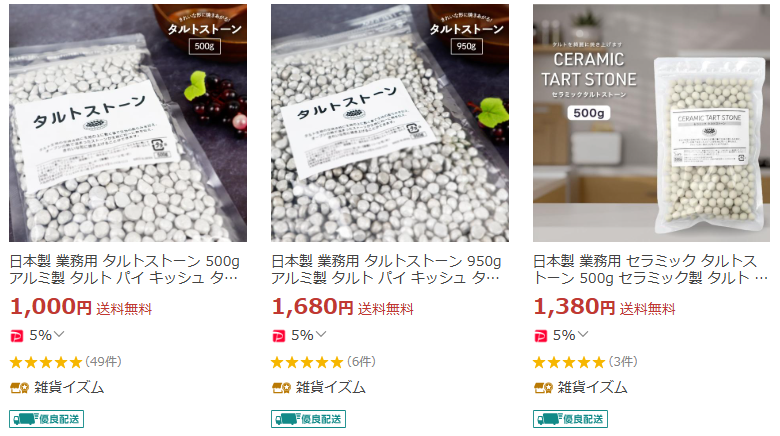Click the PayPay icon under the 1,680円 item
The image size is (780, 436).
tap(279, 336)
